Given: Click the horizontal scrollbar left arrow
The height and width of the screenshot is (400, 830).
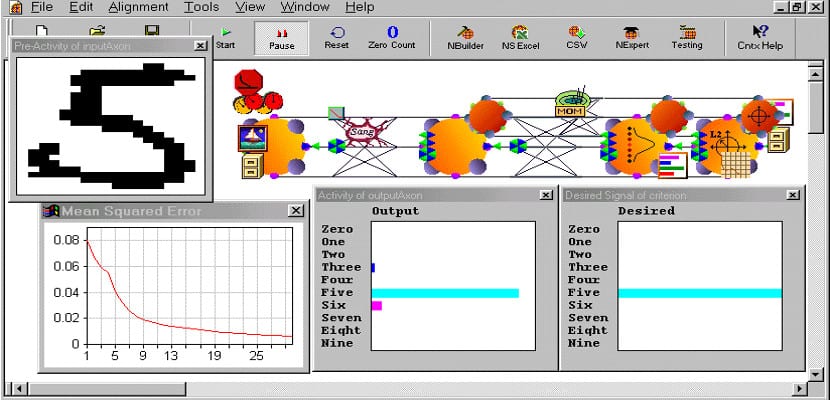Looking at the screenshot, I should [x=19, y=389].
